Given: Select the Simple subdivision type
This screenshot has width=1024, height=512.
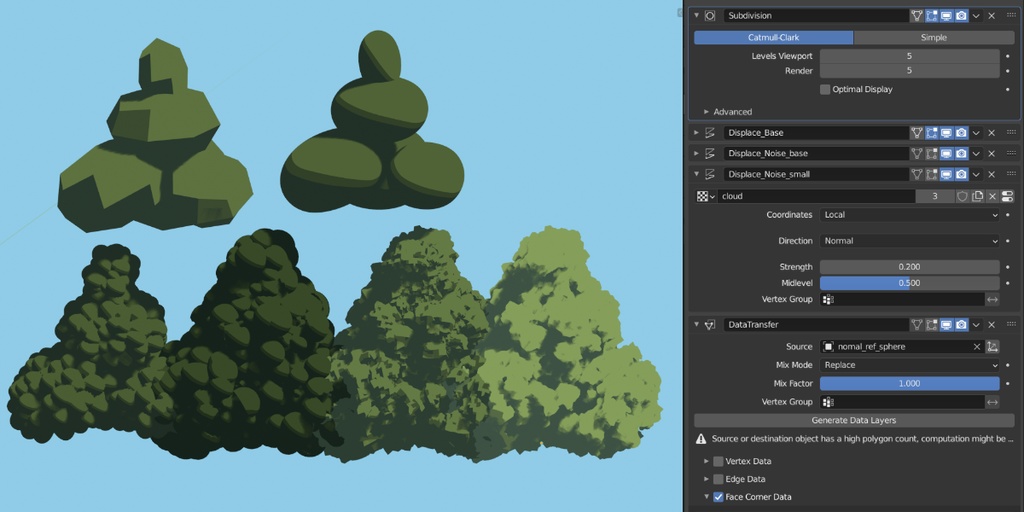Looking at the screenshot, I should (x=933, y=38).
